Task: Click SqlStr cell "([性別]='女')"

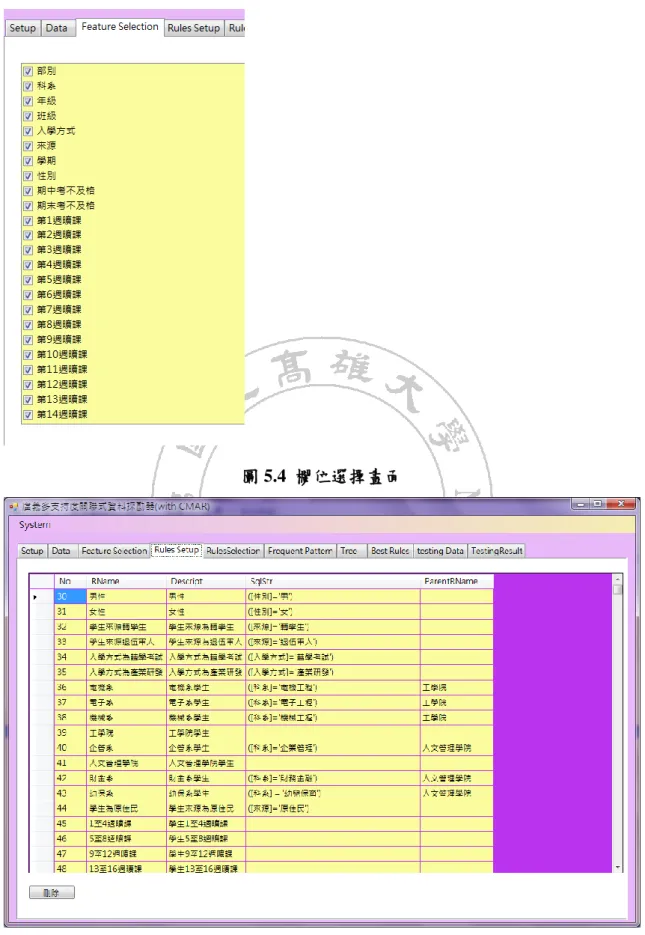Action: point(333,612)
